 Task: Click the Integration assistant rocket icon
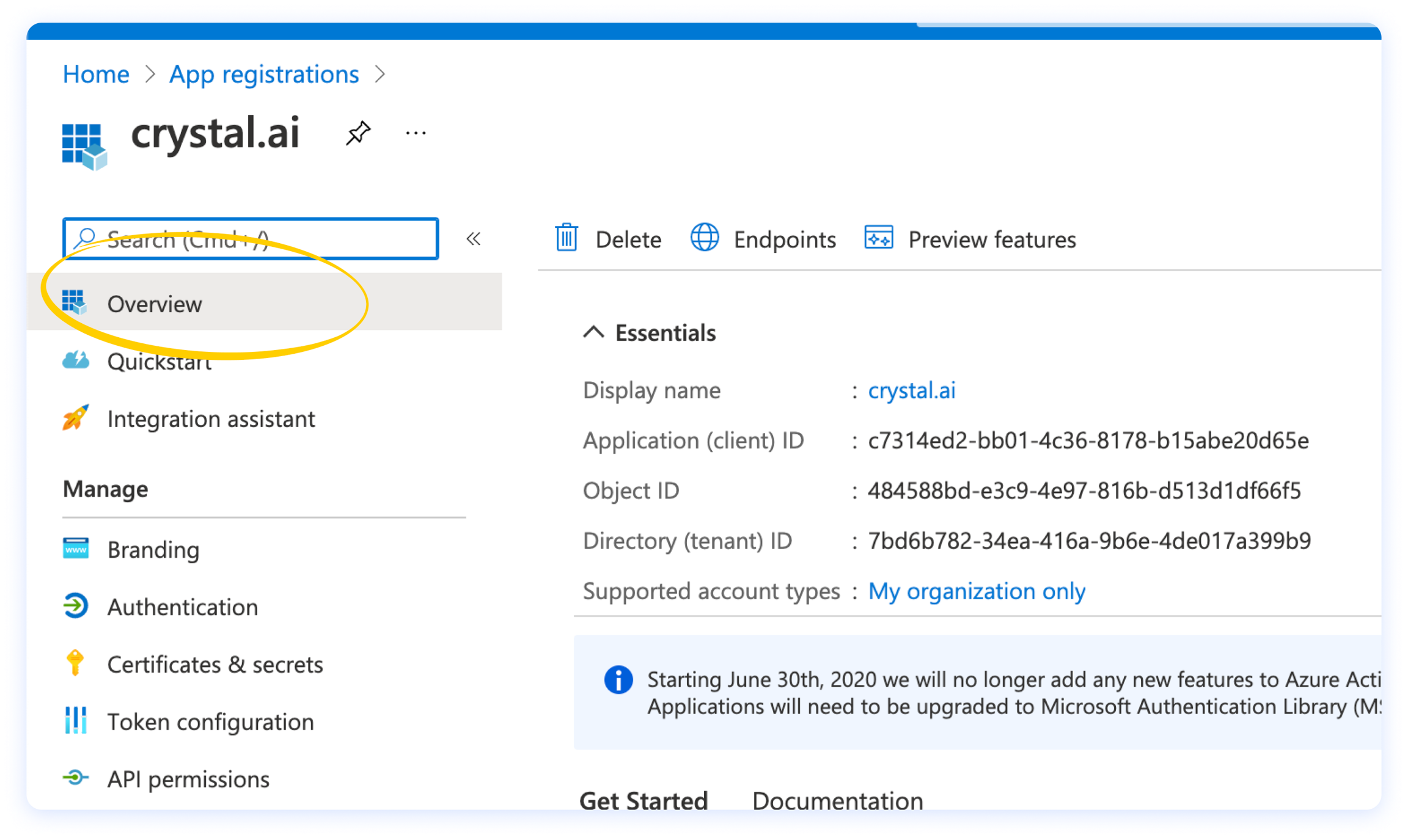[x=76, y=418]
